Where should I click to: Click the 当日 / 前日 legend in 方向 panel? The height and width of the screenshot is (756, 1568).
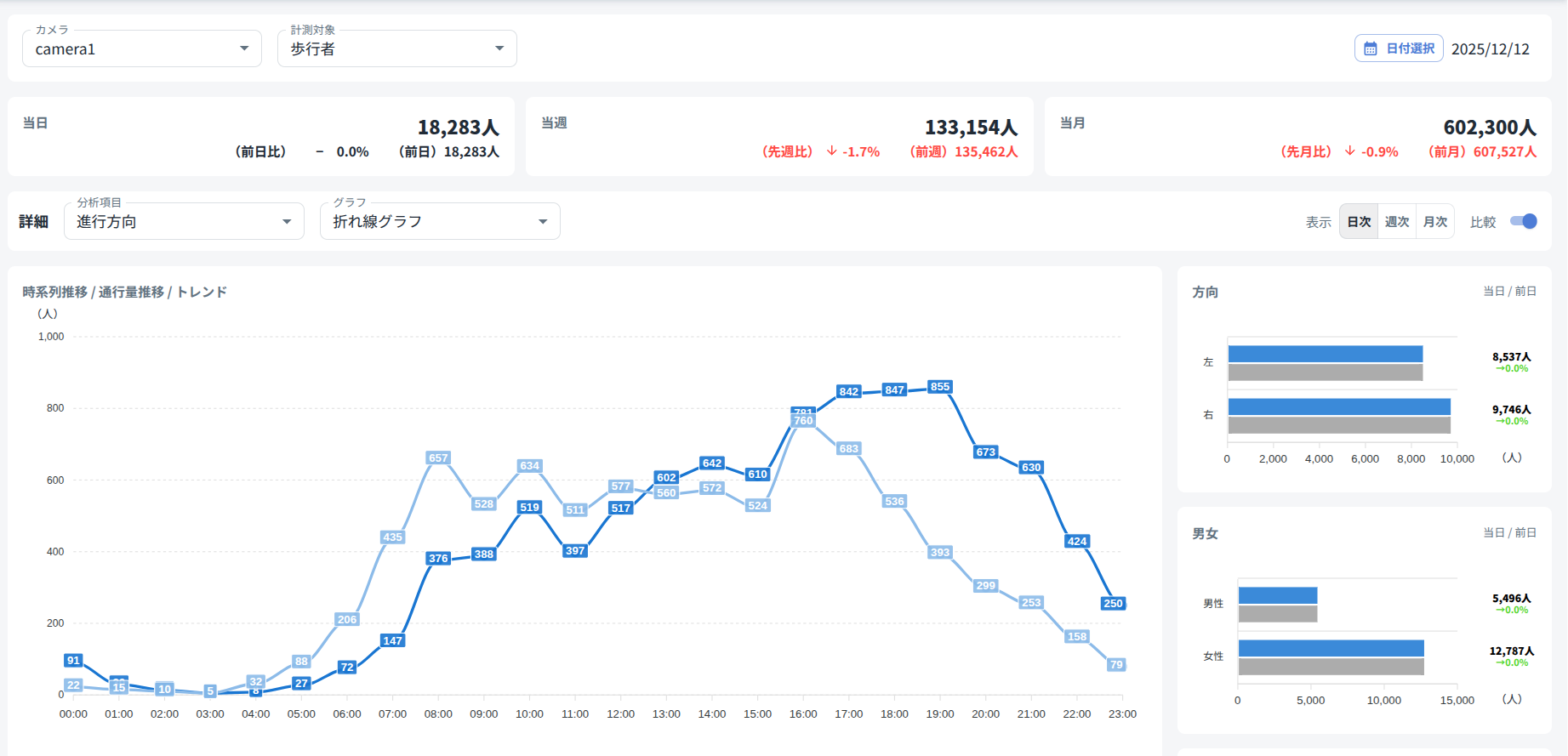click(x=1510, y=292)
